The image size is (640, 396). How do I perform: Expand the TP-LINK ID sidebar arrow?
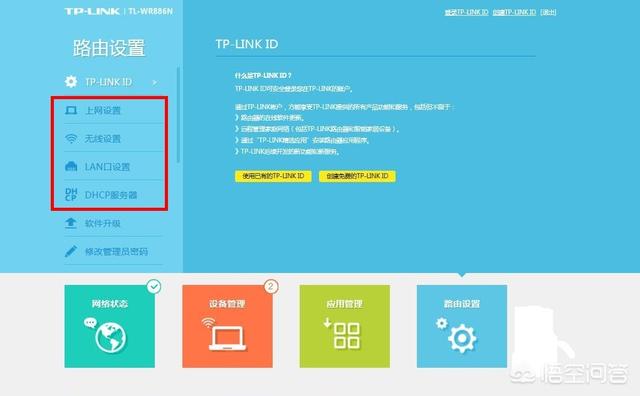click(x=155, y=82)
